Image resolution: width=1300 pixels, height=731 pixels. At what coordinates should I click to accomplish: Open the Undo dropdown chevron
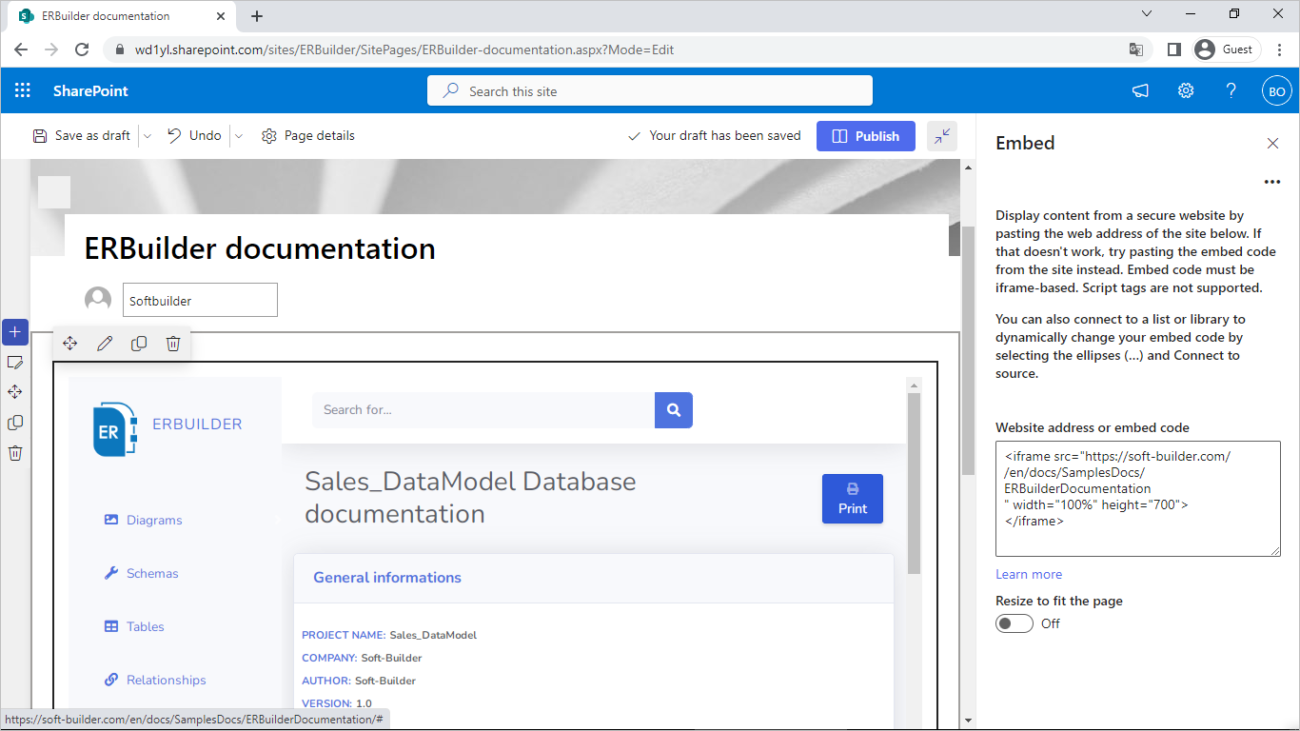(x=237, y=135)
